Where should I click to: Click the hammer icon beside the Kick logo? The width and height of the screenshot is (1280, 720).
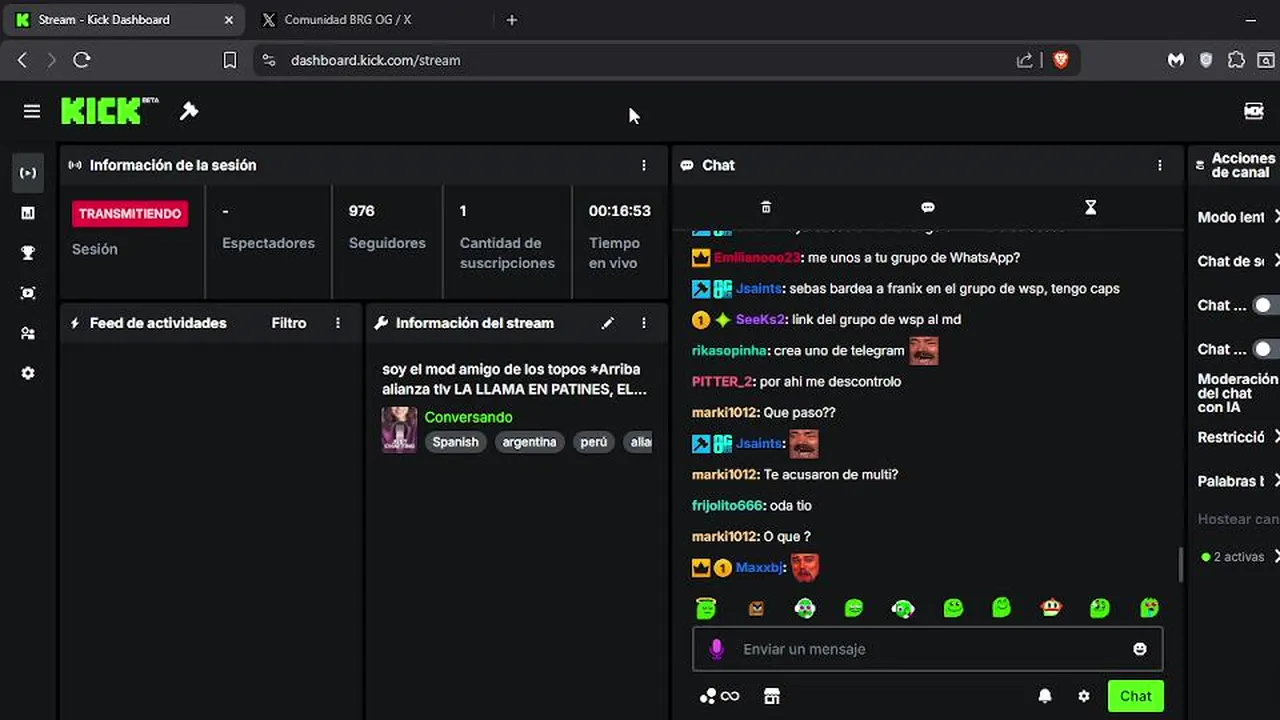(x=189, y=111)
